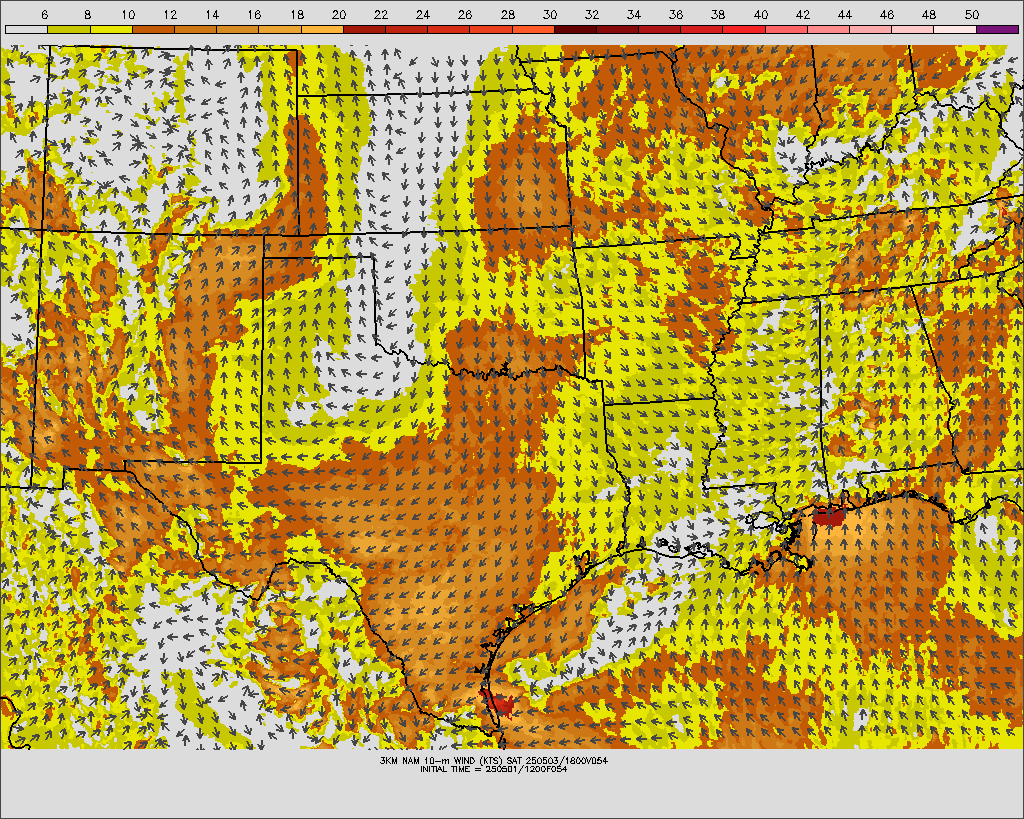
Task: Click the legend label '34'
Action: tap(634, 14)
